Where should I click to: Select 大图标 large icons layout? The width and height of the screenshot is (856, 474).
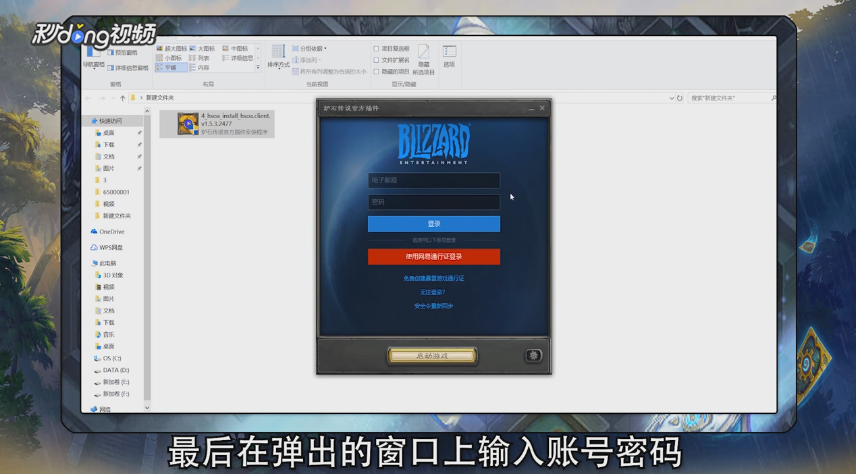coord(202,49)
